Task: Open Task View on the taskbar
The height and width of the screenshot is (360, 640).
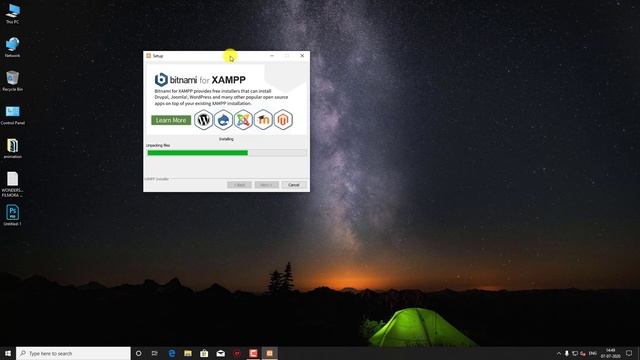Action: 155,353
